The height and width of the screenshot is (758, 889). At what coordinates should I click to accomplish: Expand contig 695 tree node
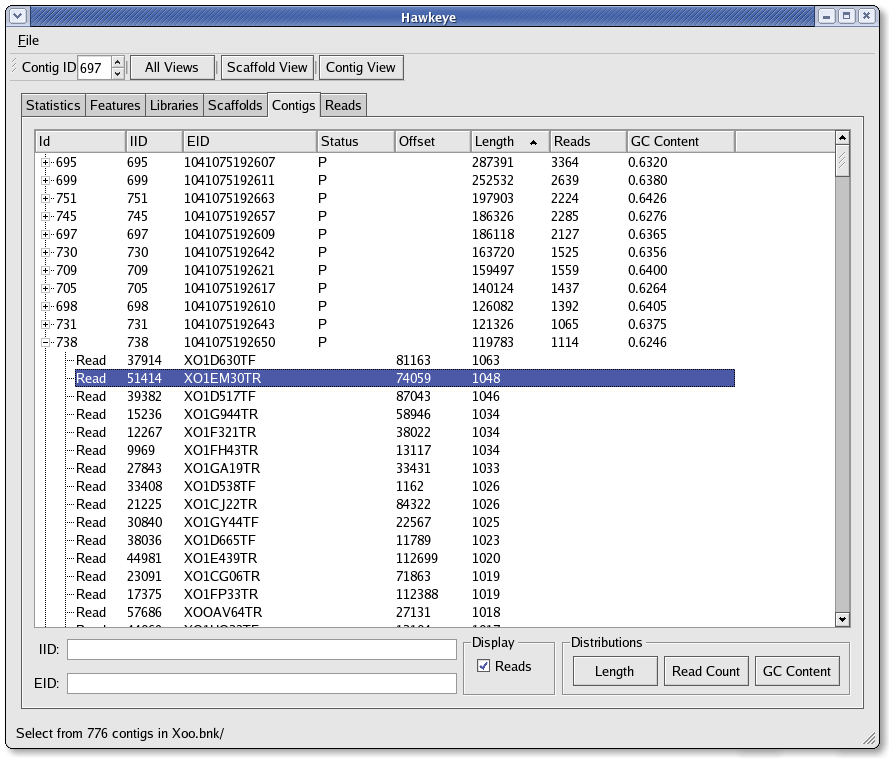[46, 162]
